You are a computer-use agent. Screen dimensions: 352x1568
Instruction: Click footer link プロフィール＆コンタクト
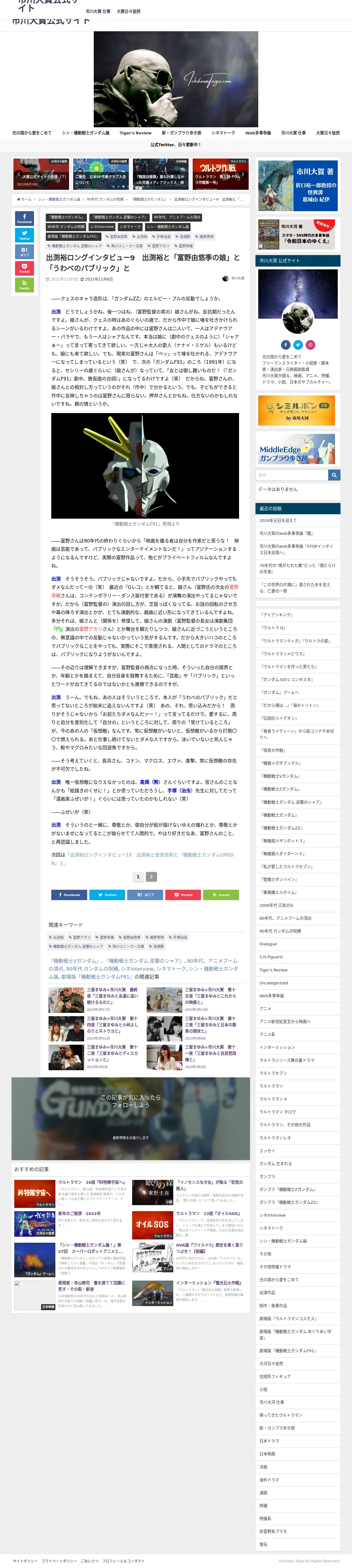click(x=123, y=1561)
